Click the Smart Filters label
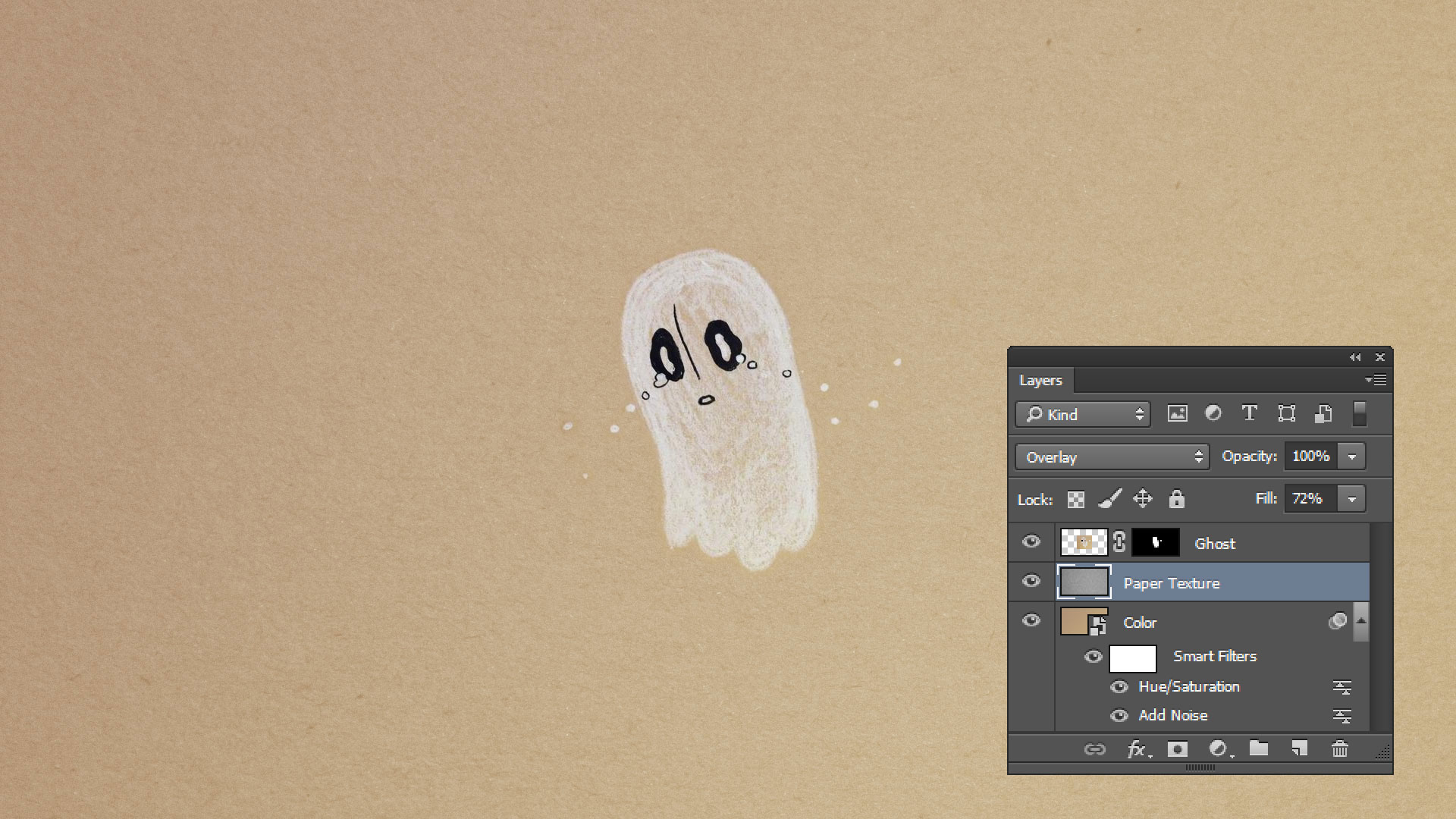The image size is (1456, 819). pyautogui.click(x=1215, y=656)
